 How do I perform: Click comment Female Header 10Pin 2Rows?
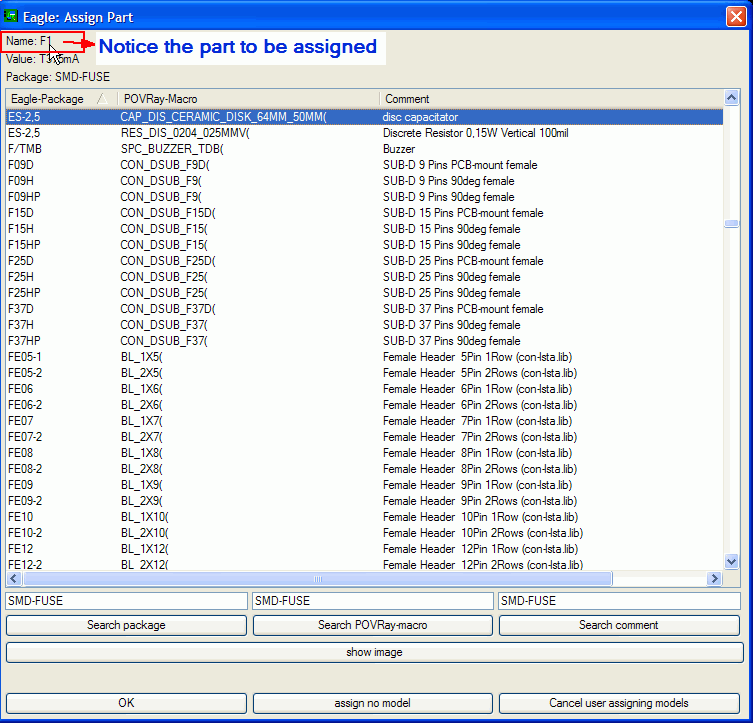[483, 533]
